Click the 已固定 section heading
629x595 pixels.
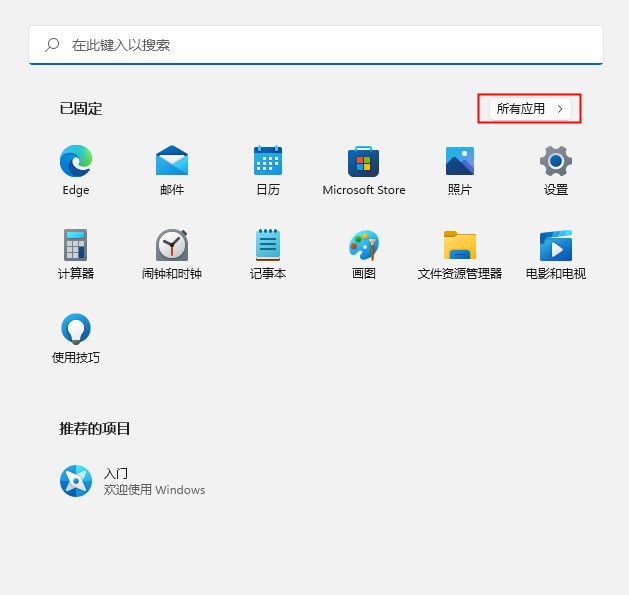click(81, 109)
